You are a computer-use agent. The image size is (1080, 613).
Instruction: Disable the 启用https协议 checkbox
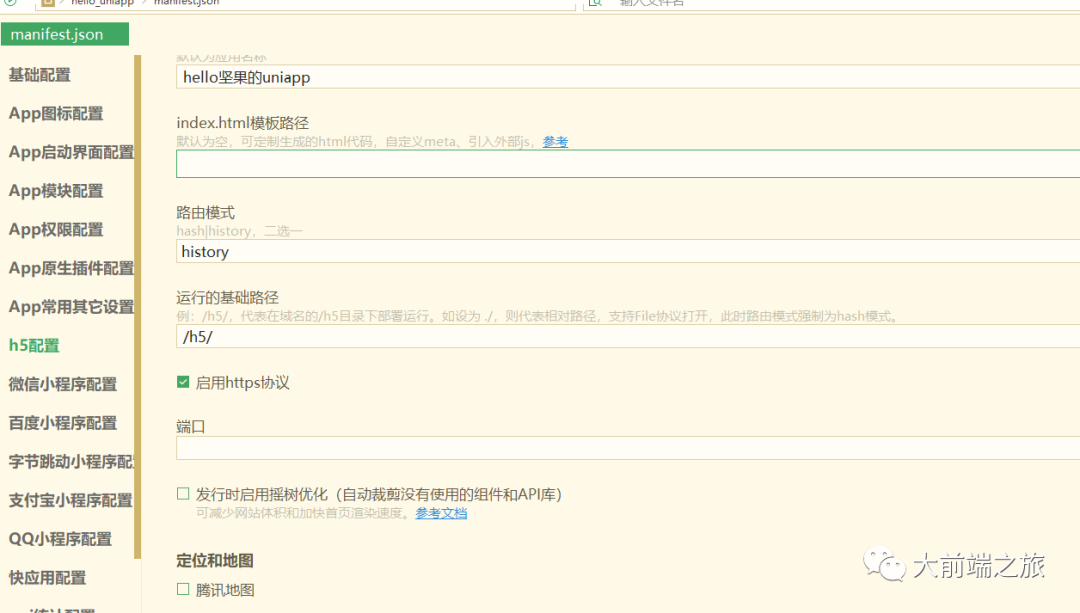tap(183, 382)
